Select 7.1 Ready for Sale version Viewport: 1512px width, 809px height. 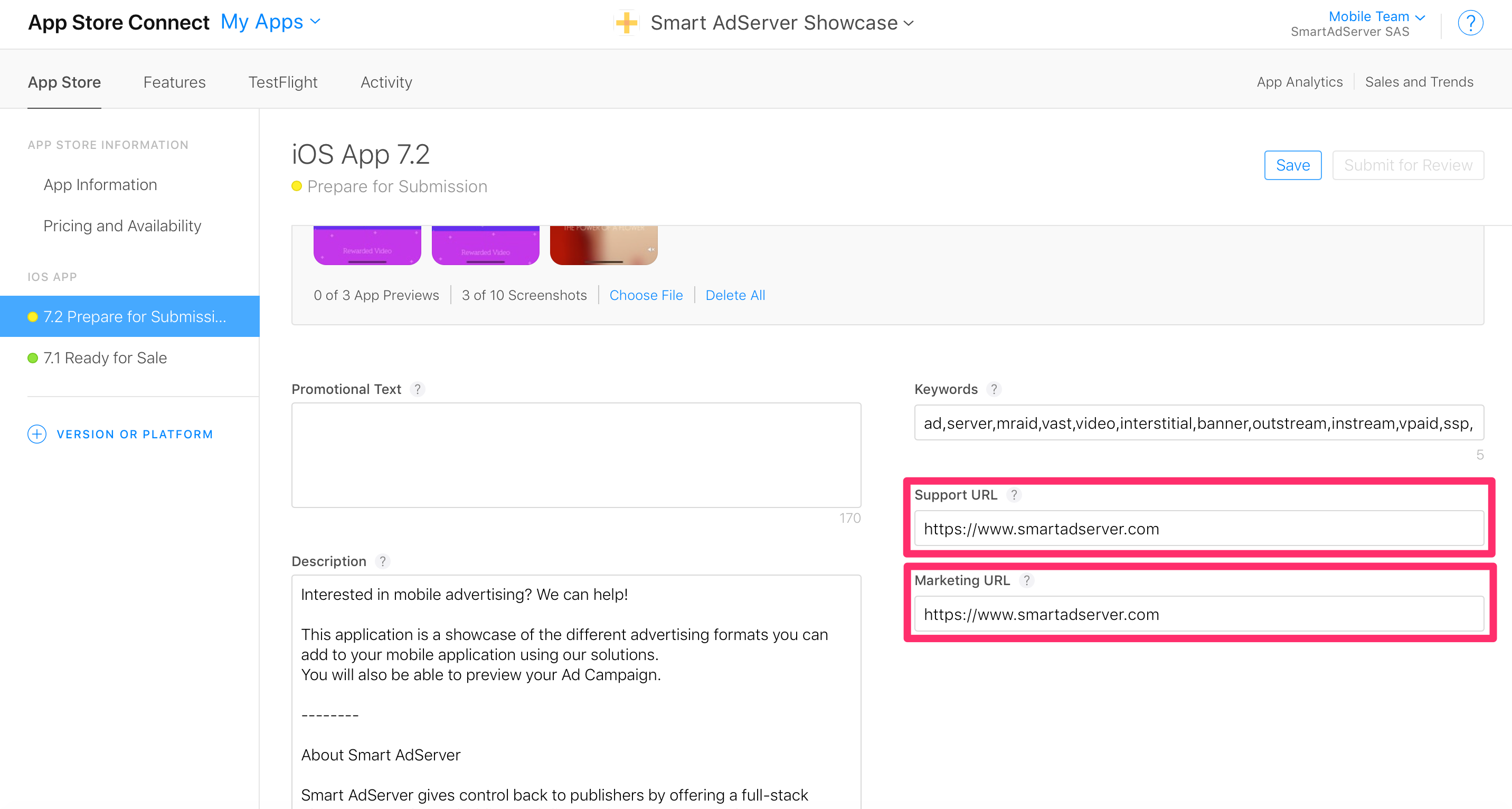[105, 358]
